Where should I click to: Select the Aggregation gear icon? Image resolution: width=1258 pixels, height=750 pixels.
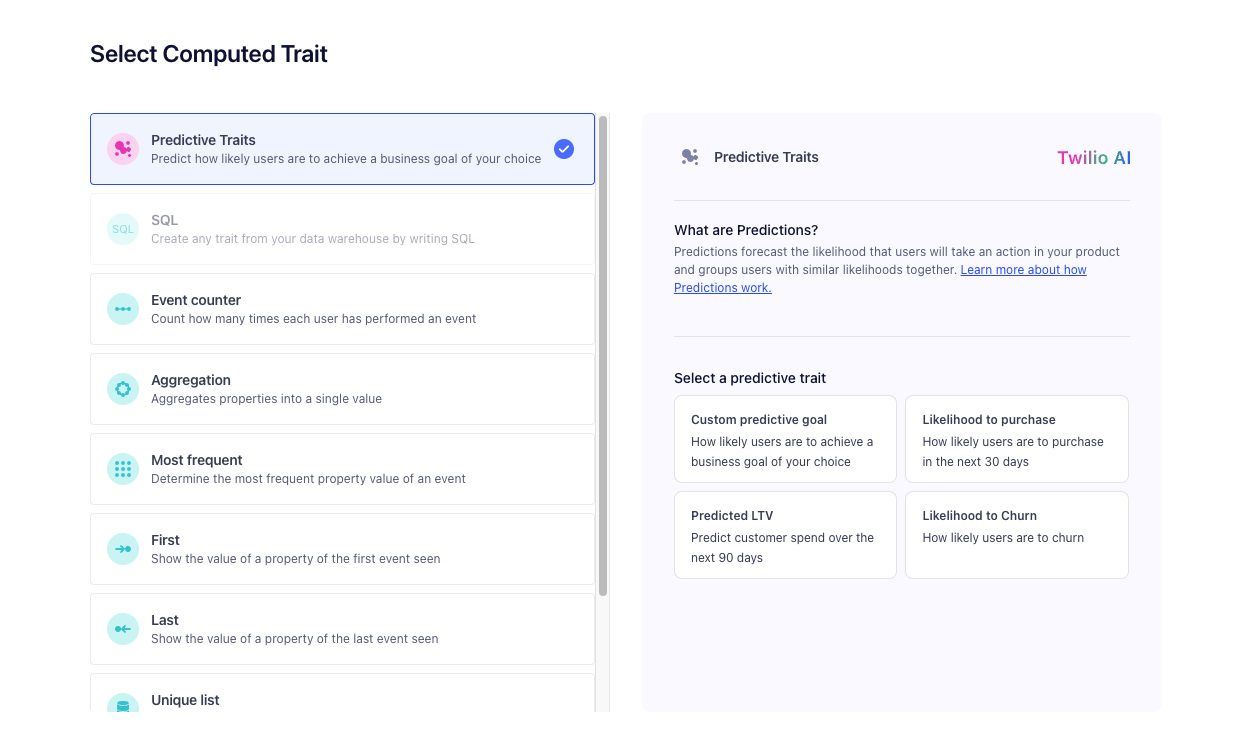coord(122,388)
